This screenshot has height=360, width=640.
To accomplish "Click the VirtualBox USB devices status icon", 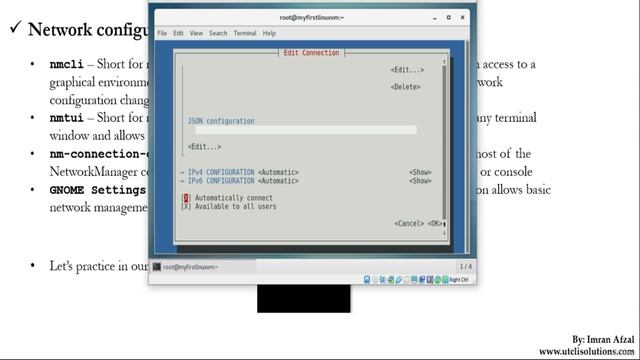I will click(399, 280).
